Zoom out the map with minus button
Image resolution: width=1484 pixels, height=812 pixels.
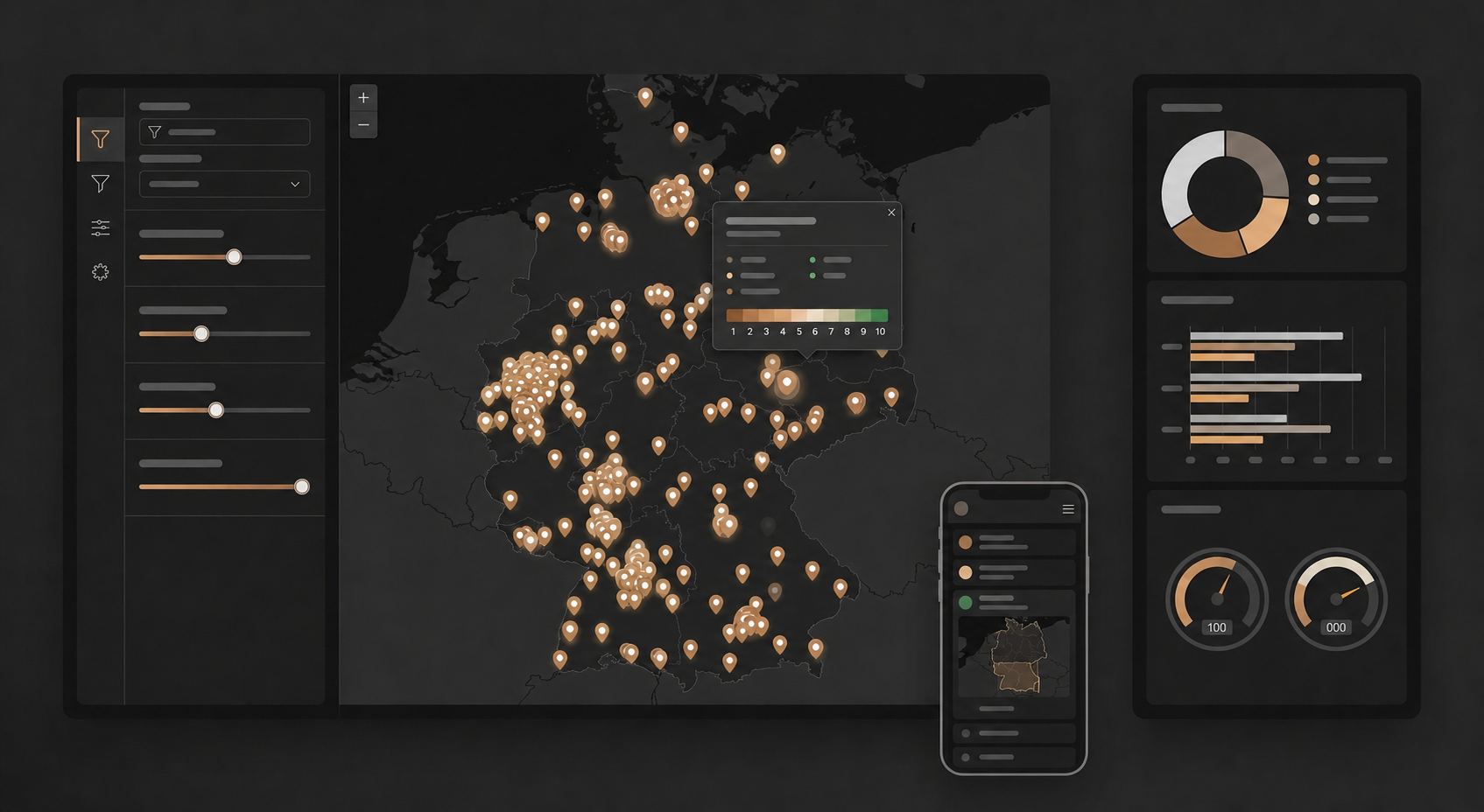pyautogui.click(x=363, y=125)
